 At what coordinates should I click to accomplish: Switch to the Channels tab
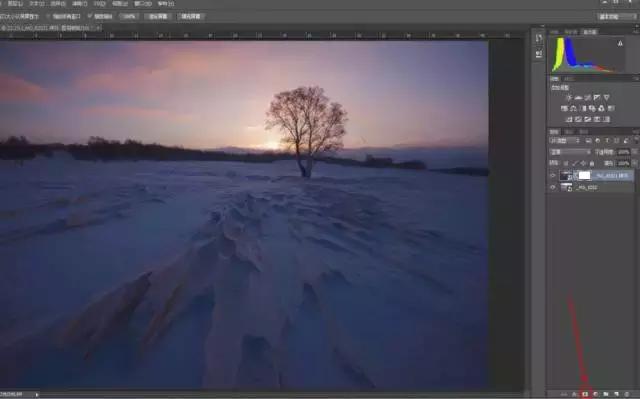point(570,132)
